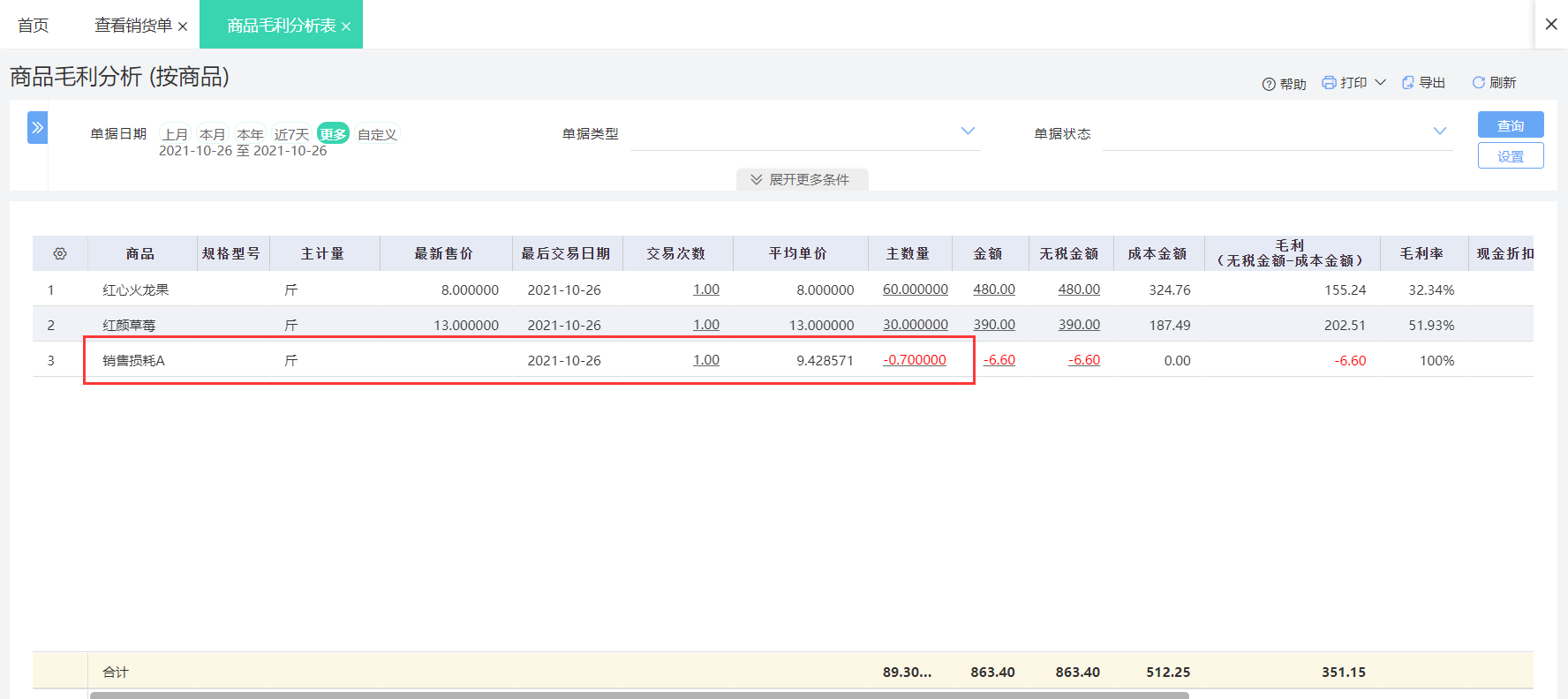Screen dimensions: 1568x699
Task: Switch to the 首页 tab
Action: pyautogui.click(x=34, y=26)
